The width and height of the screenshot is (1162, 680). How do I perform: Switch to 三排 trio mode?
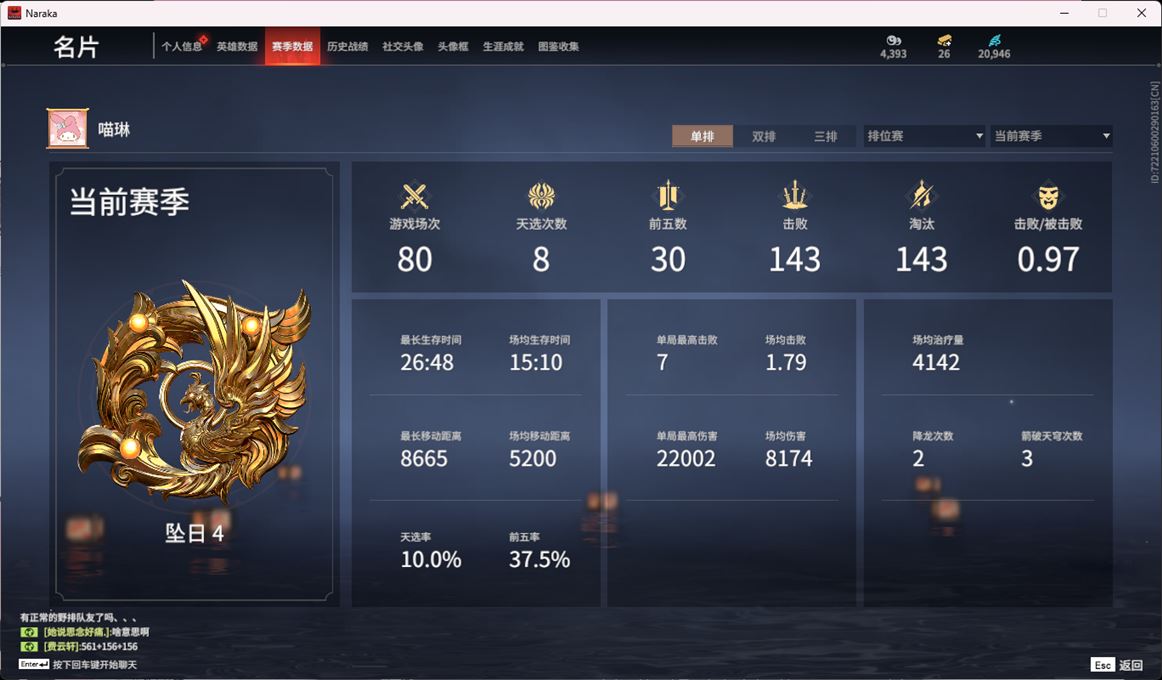coord(825,136)
